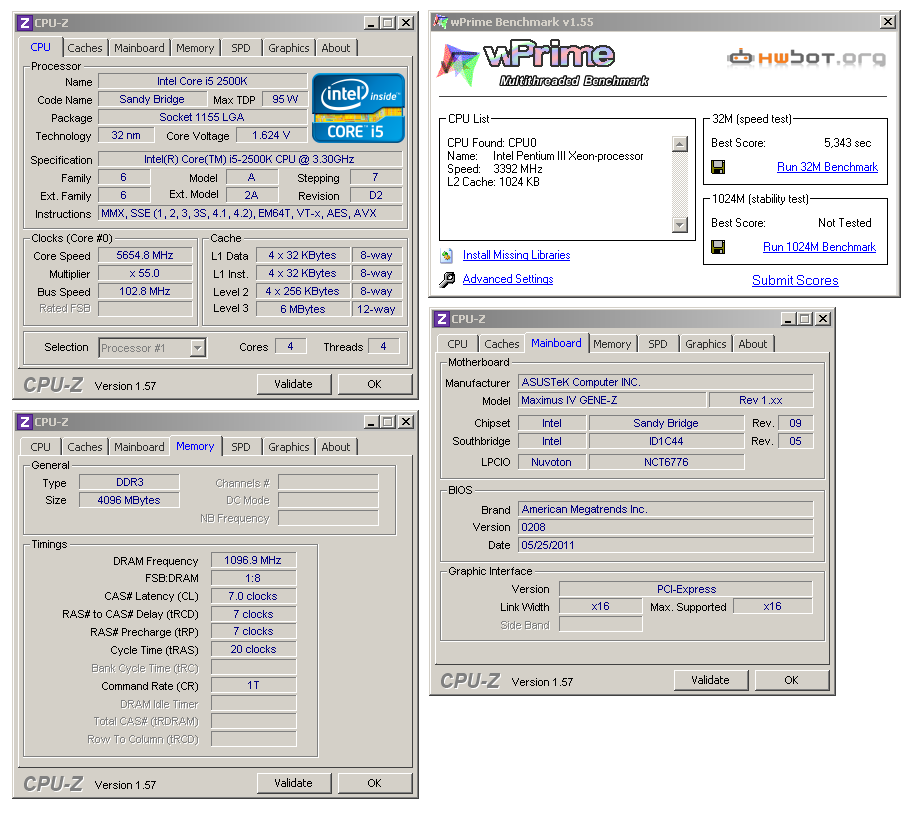Click OK in the Memory tab window
The height and width of the screenshot is (815, 915).
[375, 783]
